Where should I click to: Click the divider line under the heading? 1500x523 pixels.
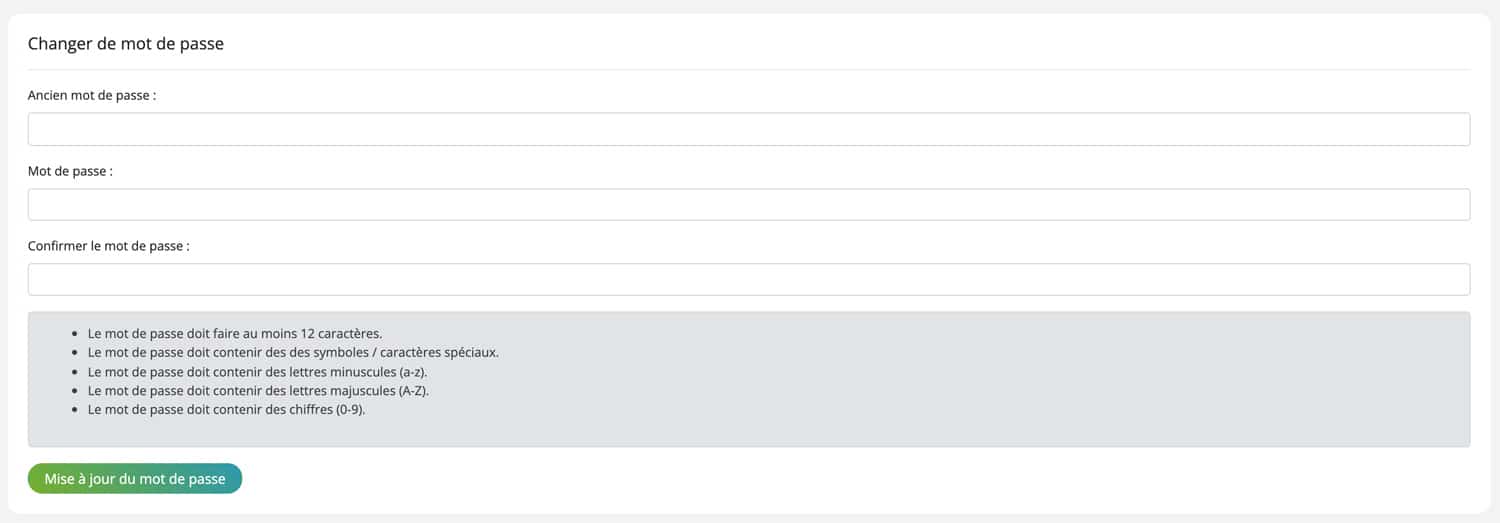pyautogui.click(x=749, y=69)
